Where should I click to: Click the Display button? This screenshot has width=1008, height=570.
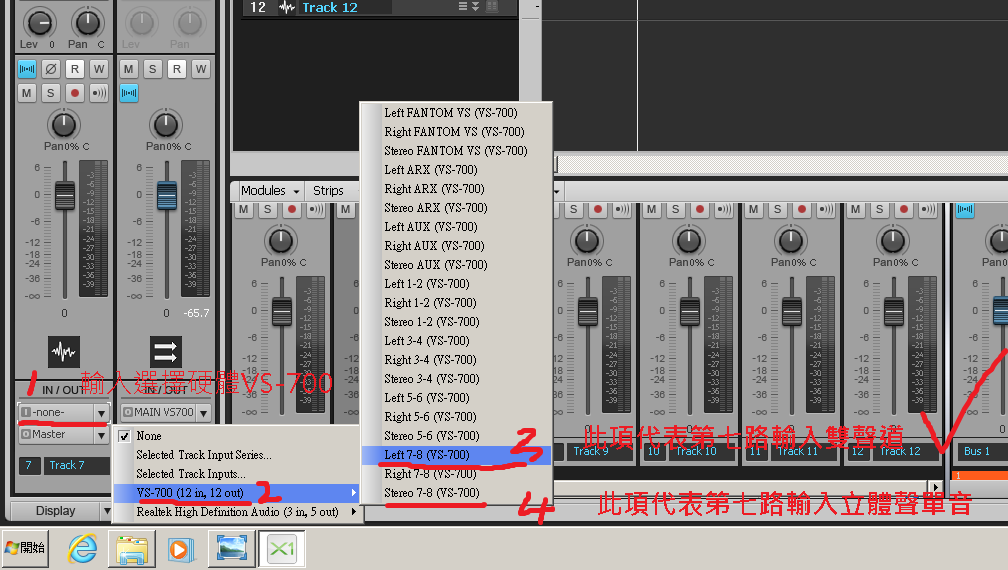(x=55, y=510)
